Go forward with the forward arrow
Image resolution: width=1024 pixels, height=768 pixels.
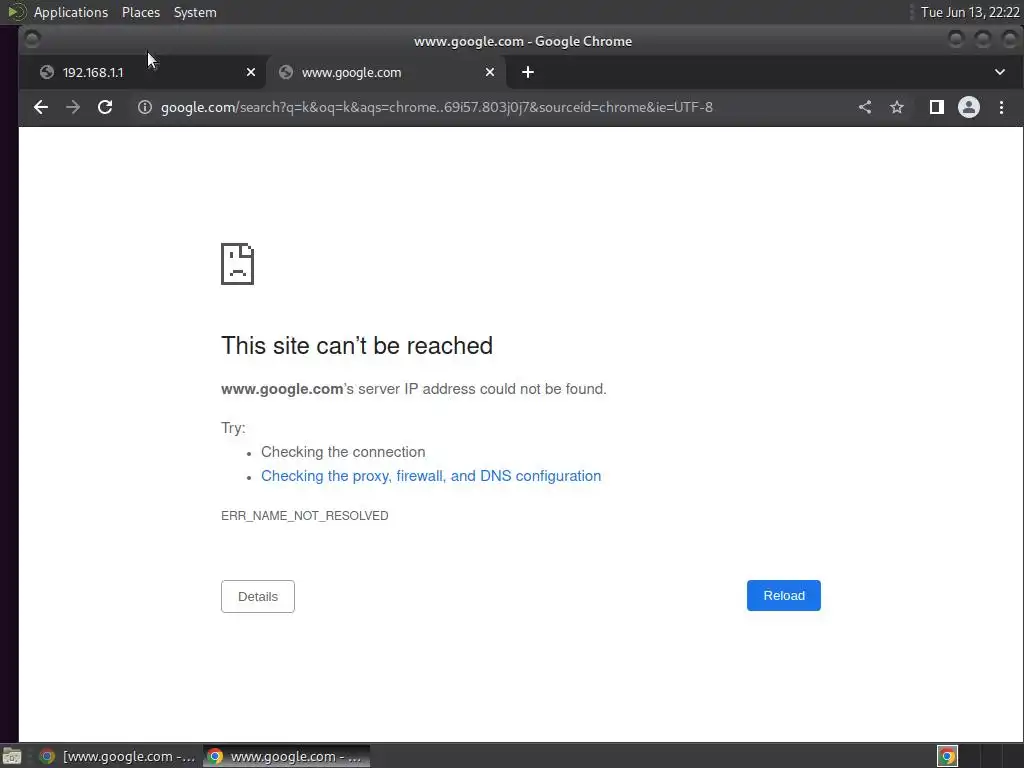pos(72,107)
